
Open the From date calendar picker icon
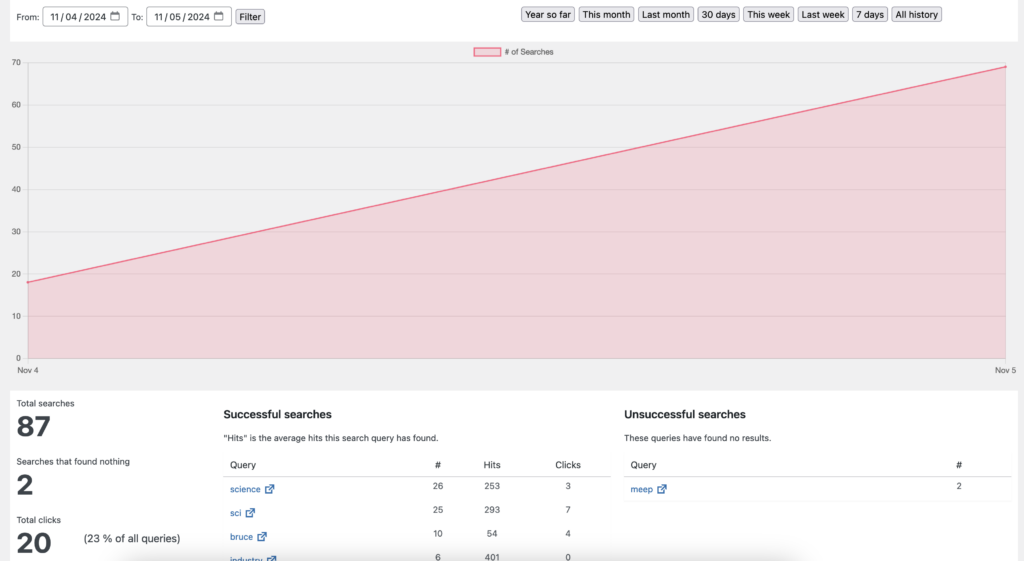pyautogui.click(x=115, y=17)
